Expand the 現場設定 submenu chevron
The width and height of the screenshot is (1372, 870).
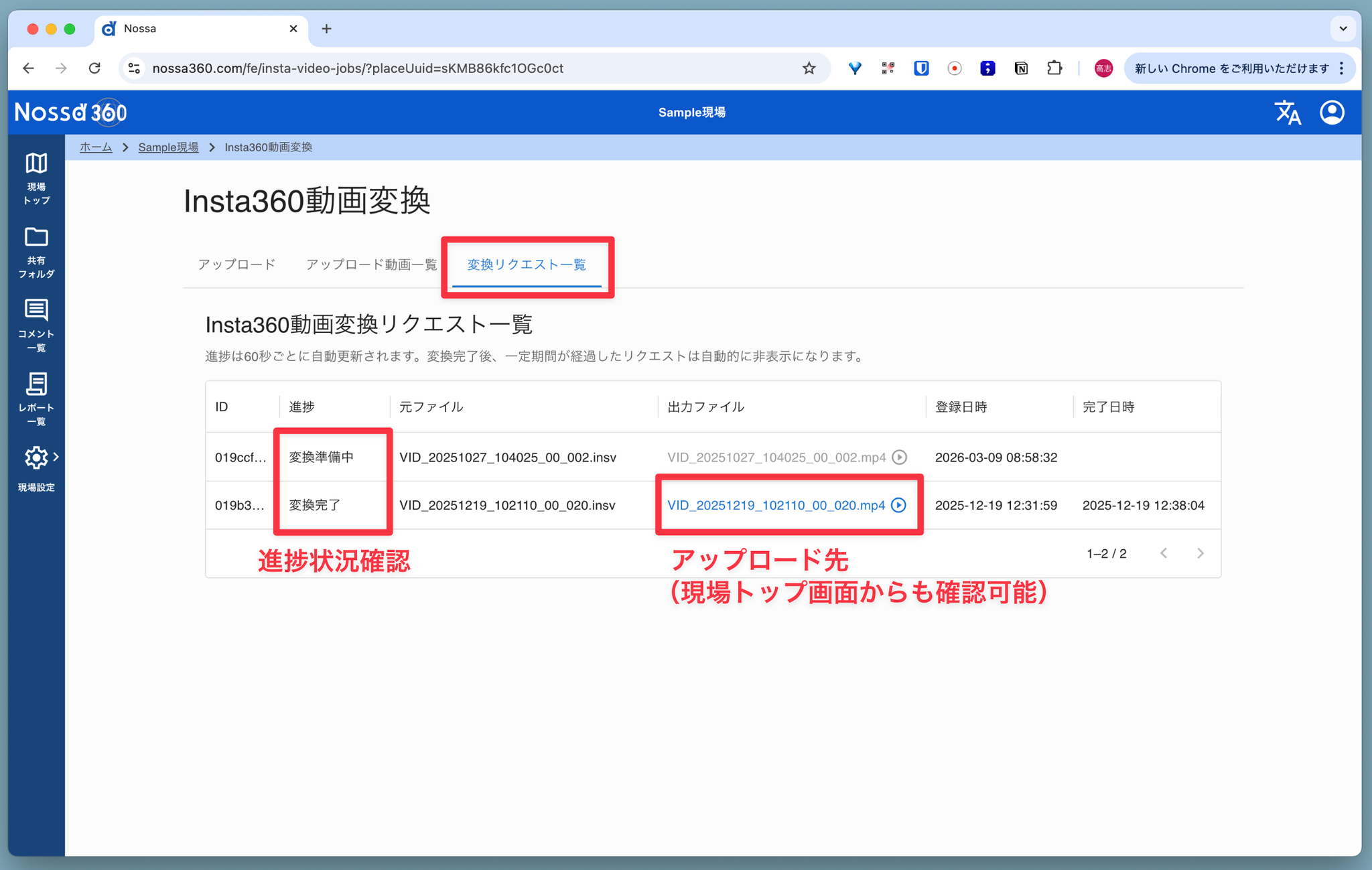tap(56, 457)
